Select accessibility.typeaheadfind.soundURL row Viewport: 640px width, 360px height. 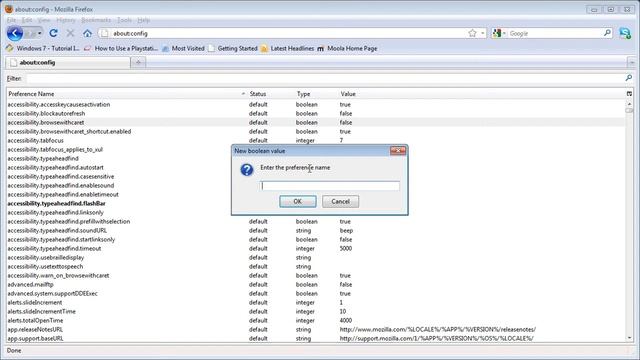click(316, 230)
